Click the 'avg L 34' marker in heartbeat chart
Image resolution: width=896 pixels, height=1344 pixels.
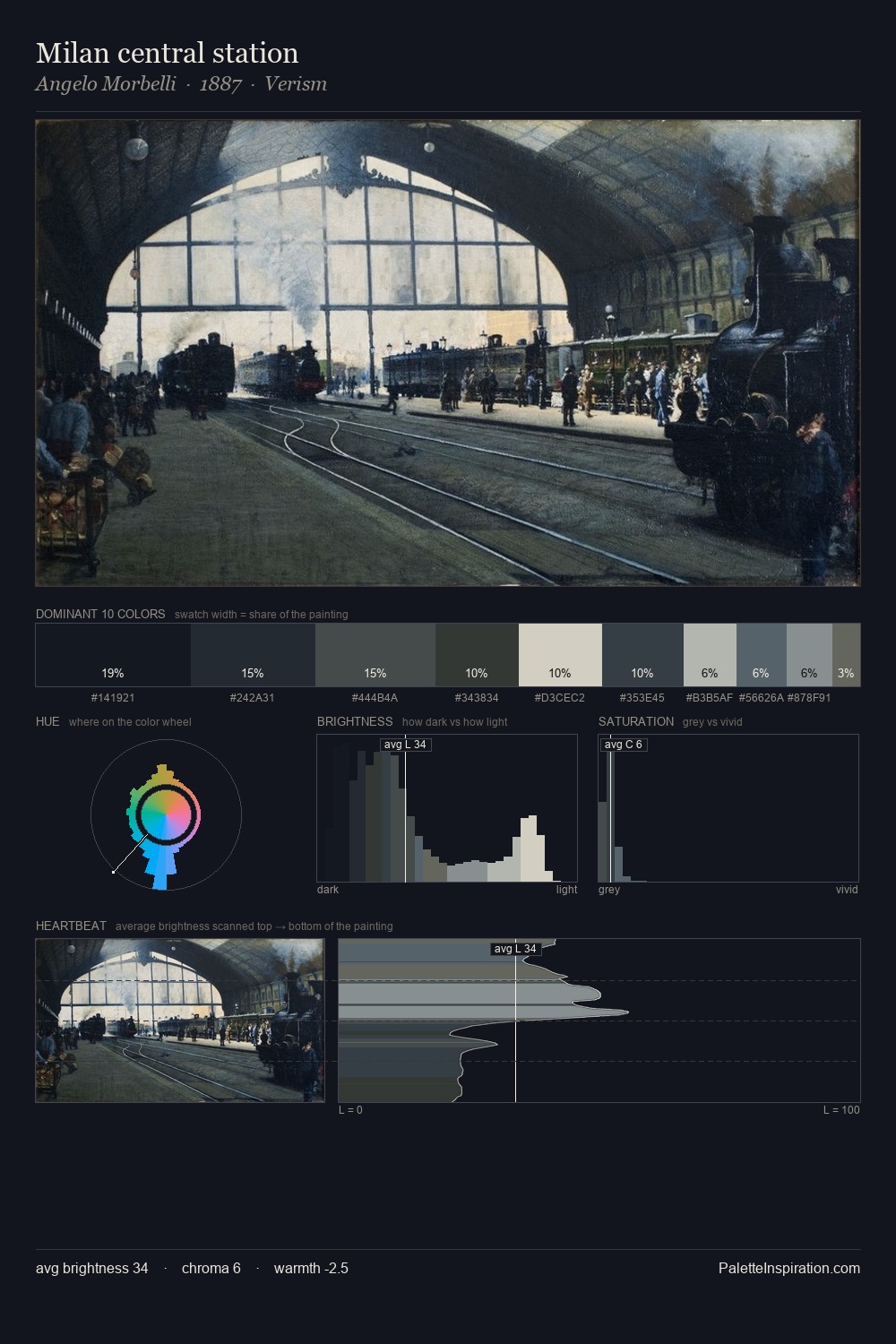(x=515, y=949)
